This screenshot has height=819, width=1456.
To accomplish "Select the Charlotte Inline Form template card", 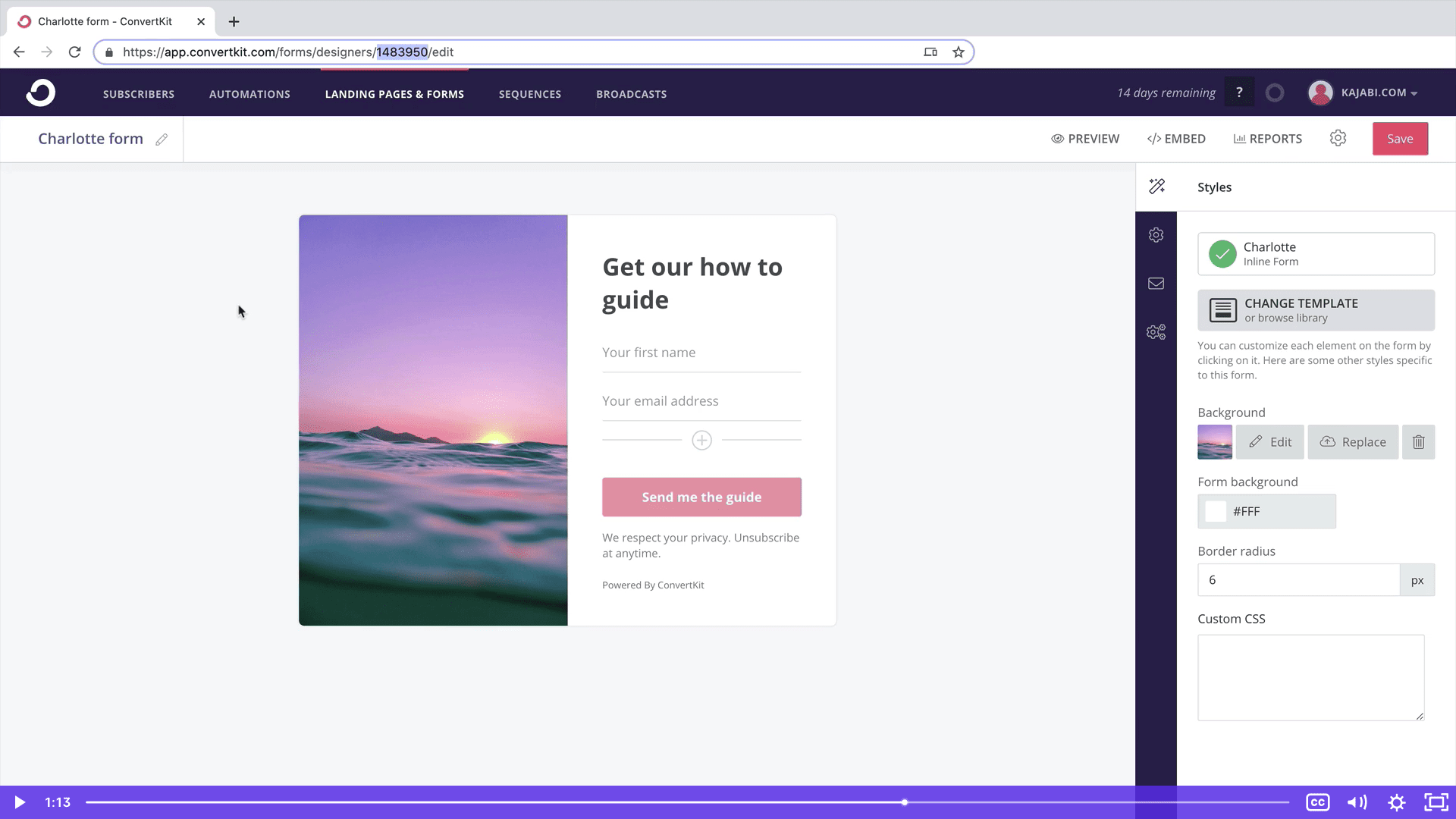I will (x=1316, y=254).
